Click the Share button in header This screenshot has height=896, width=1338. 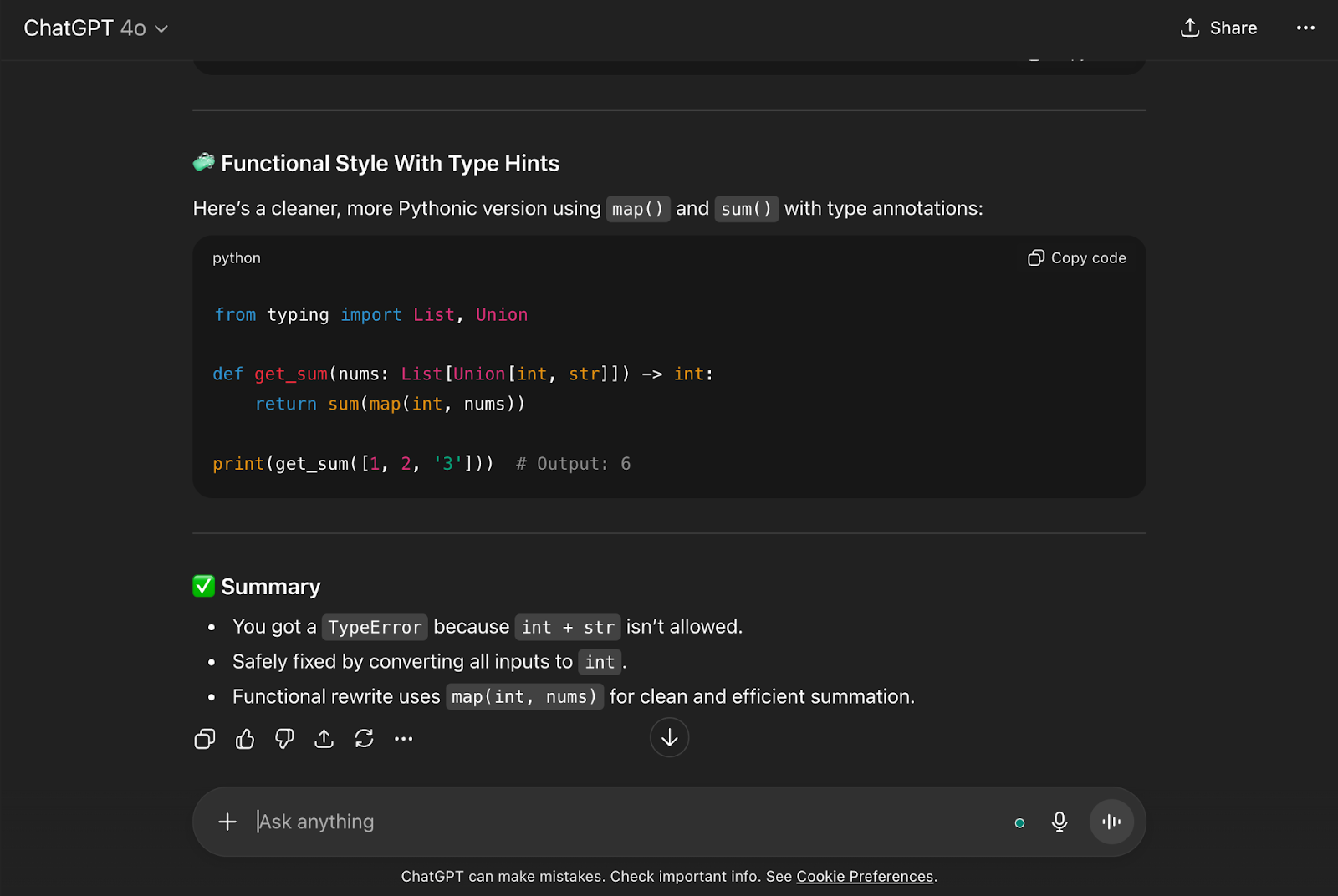1218,28
